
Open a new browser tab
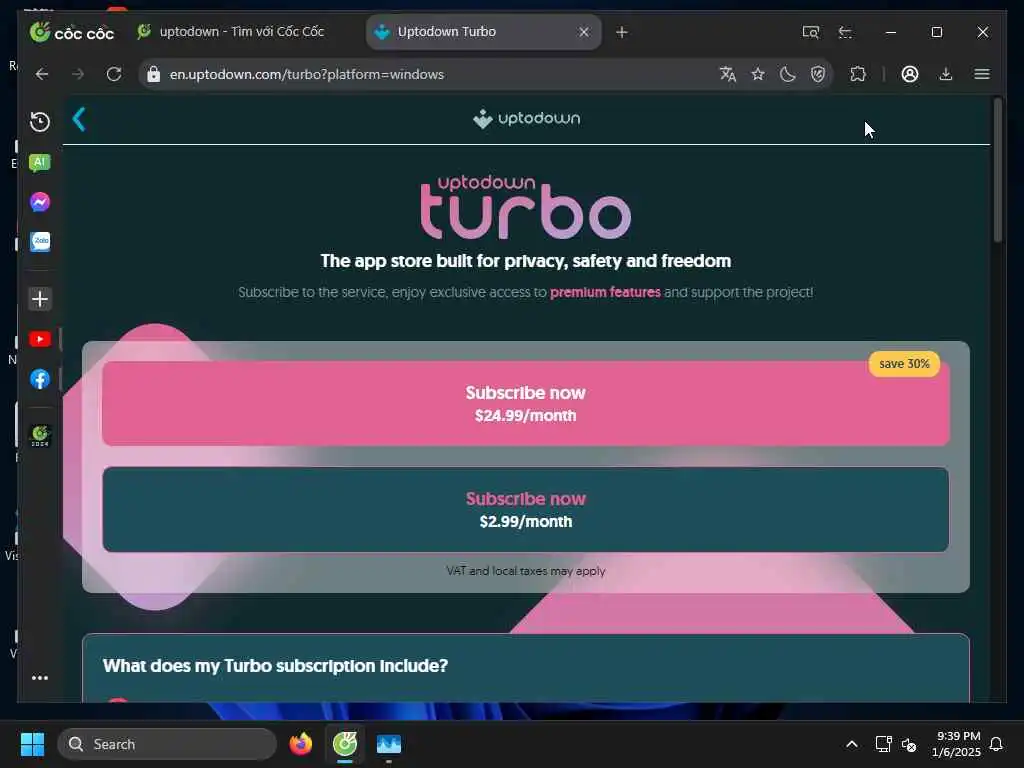pyautogui.click(x=622, y=32)
